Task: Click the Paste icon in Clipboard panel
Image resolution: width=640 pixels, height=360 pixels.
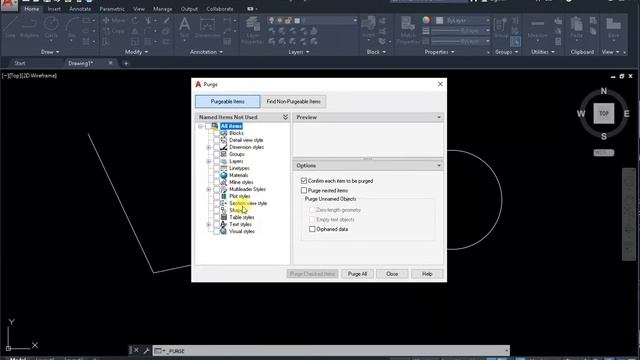Action: pos(576,27)
